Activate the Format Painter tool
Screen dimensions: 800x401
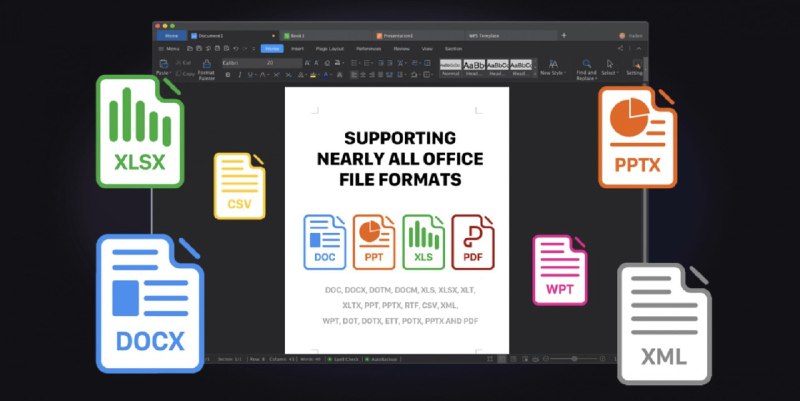tap(207, 70)
